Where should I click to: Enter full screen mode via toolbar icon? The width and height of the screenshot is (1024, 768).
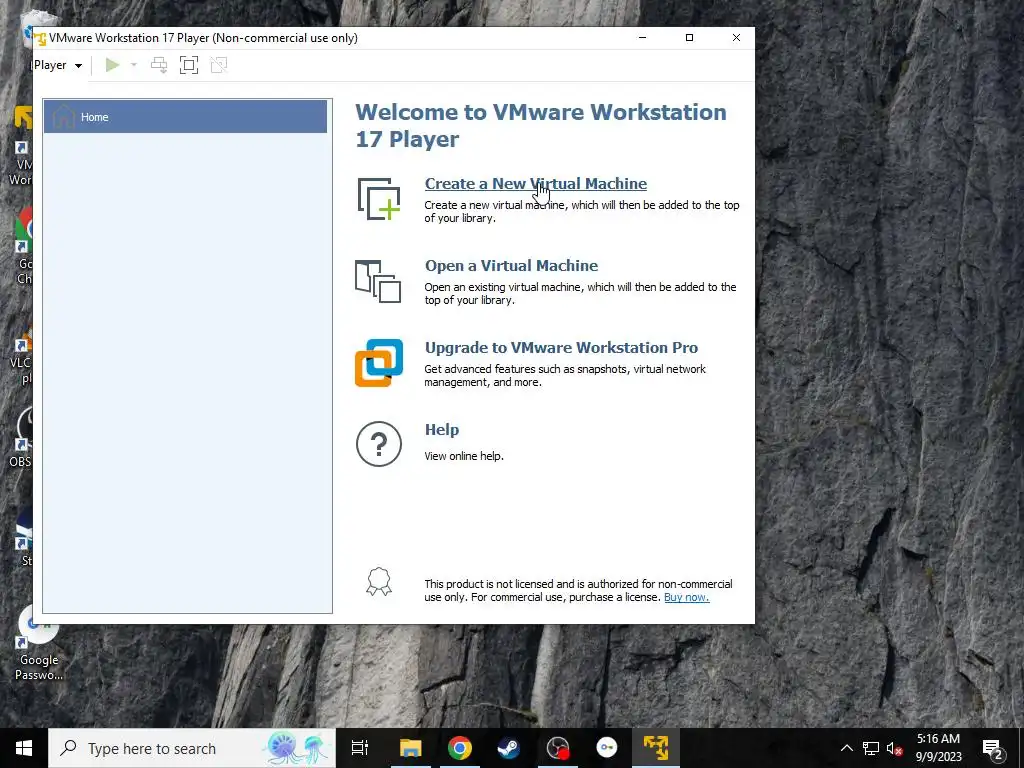tap(189, 65)
